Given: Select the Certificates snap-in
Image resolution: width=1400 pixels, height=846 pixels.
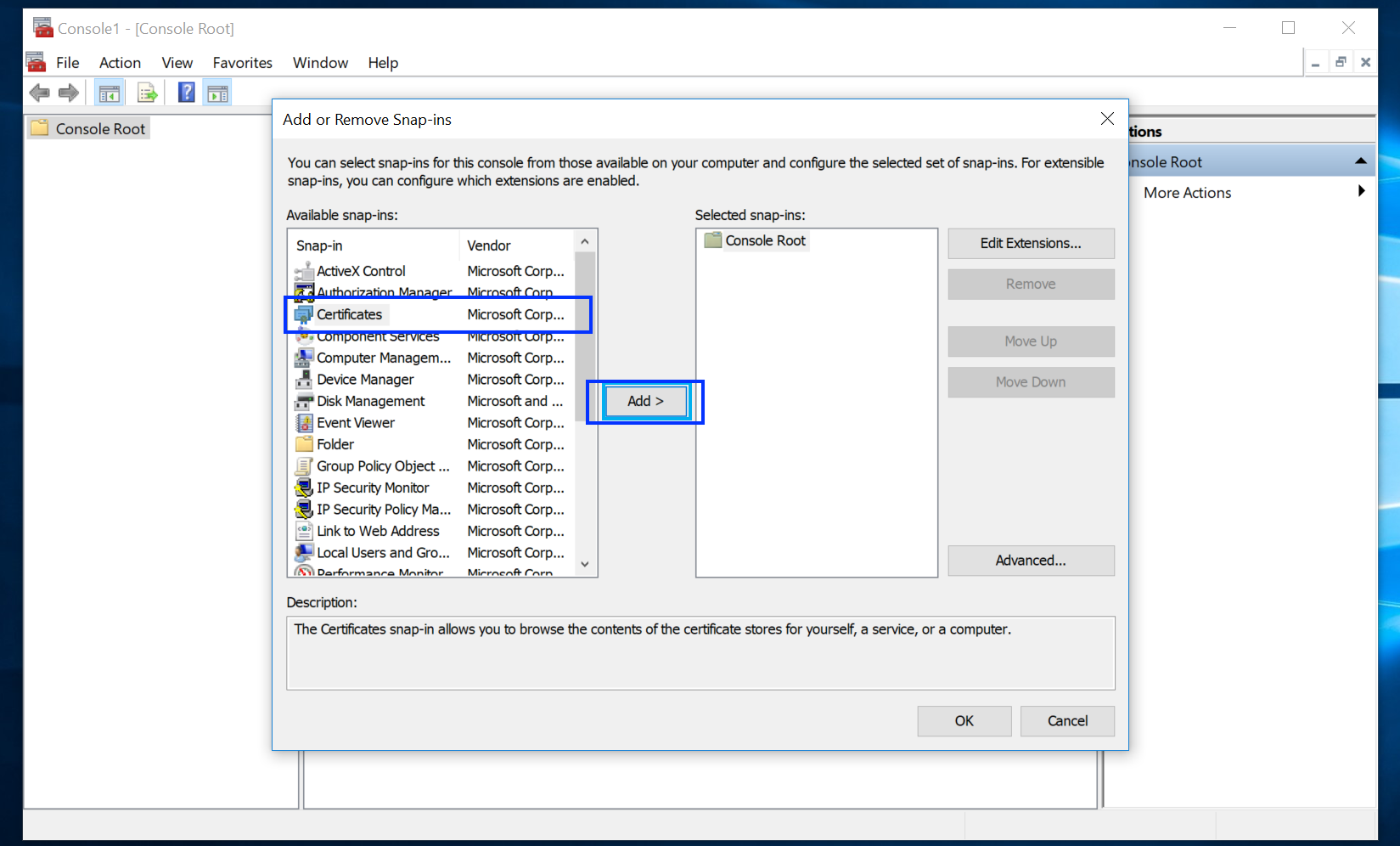Looking at the screenshot, I should tap(348, 314).
